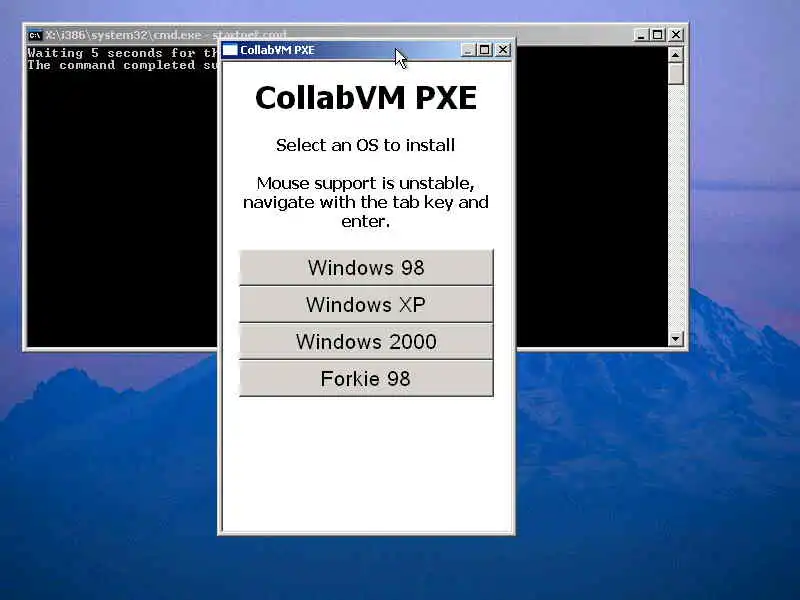Click the 'Select an OS to install' text
This screenshot has width=800, height=600.
point(365,145)
